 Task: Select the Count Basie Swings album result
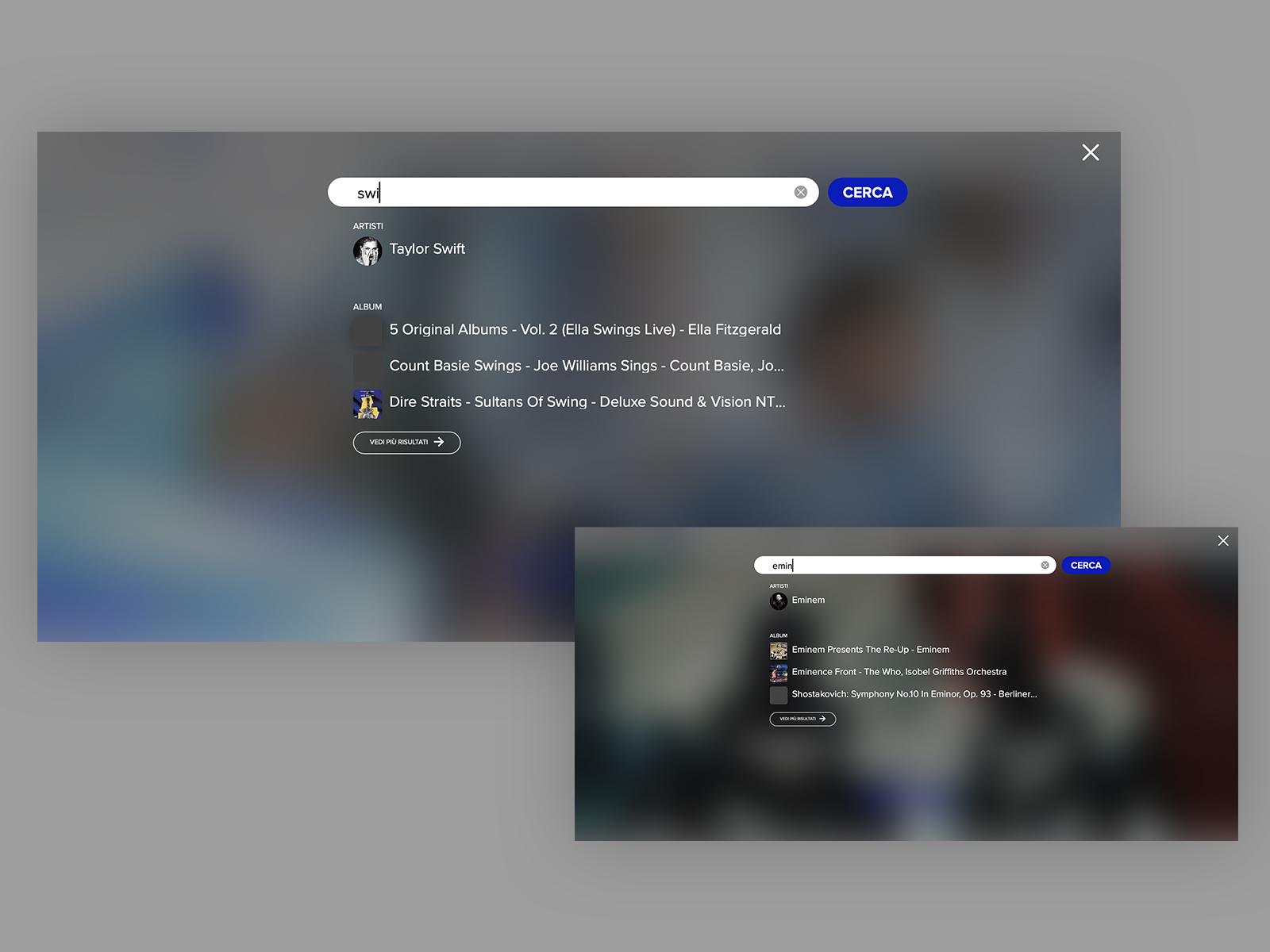pyautogui.click(x=586, y=366)
